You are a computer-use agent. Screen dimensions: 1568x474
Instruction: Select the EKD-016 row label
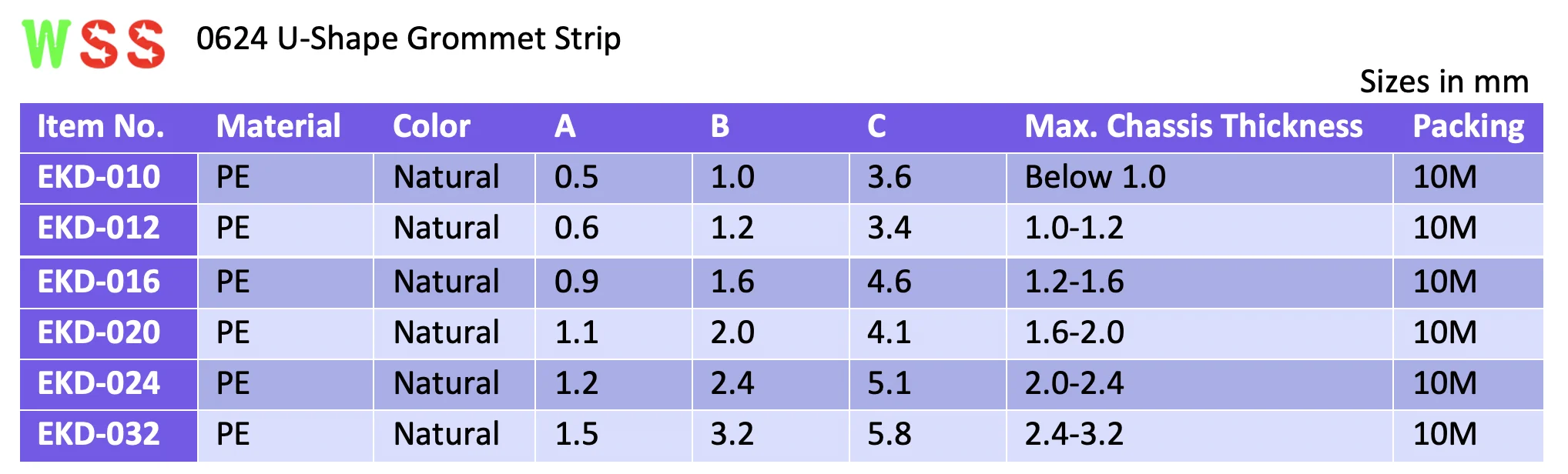coord(99,282)
